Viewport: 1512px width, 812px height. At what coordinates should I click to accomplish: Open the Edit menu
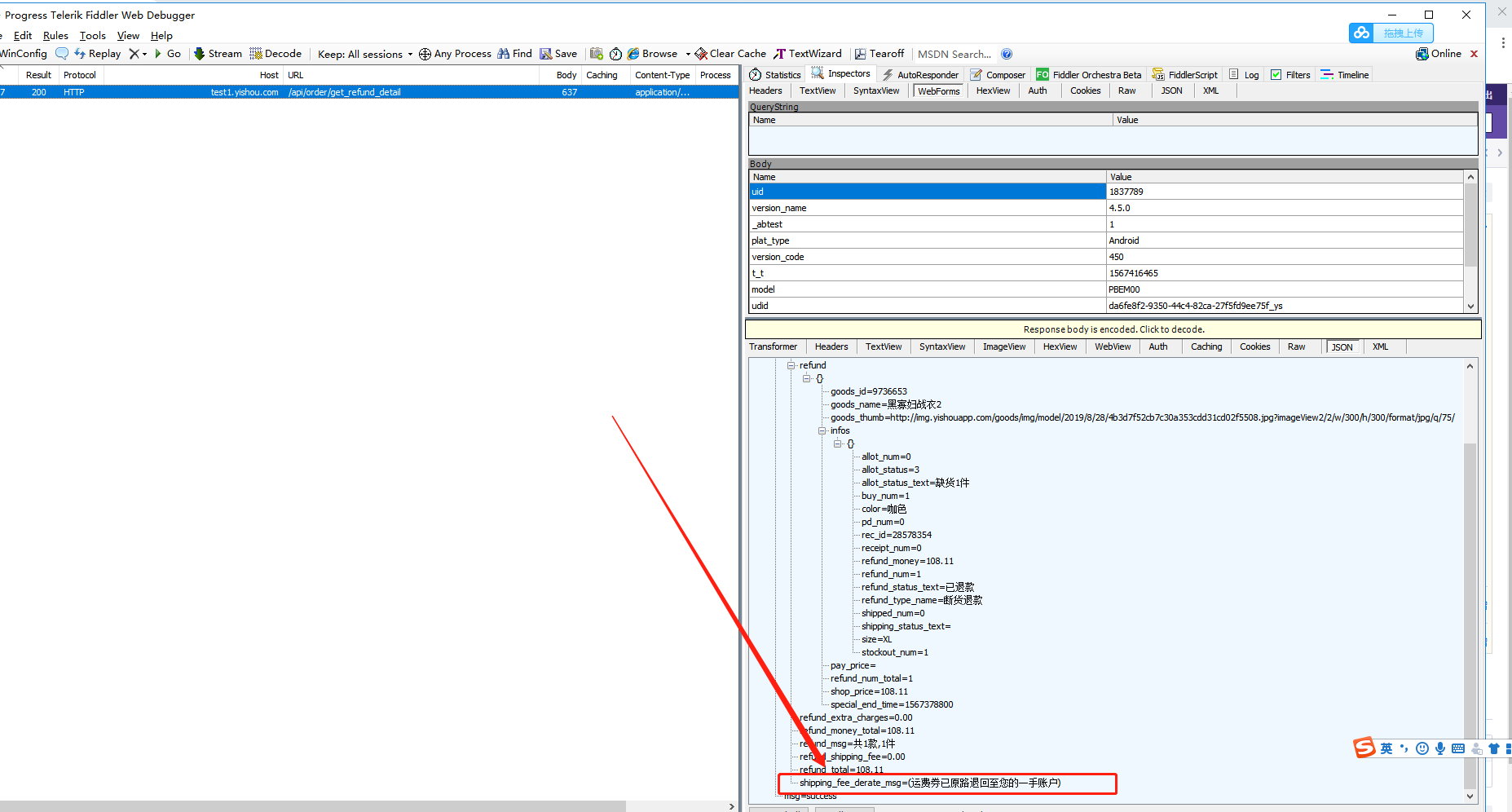23,36
